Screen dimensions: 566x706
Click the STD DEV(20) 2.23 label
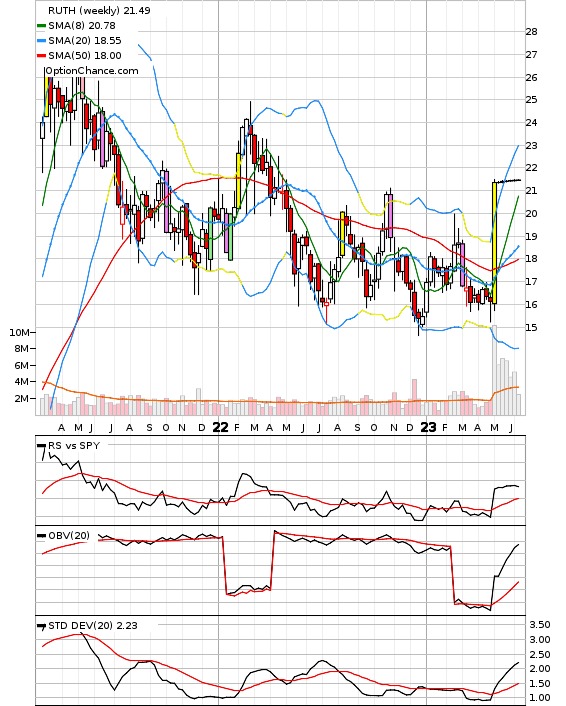(x=93, y=626)
